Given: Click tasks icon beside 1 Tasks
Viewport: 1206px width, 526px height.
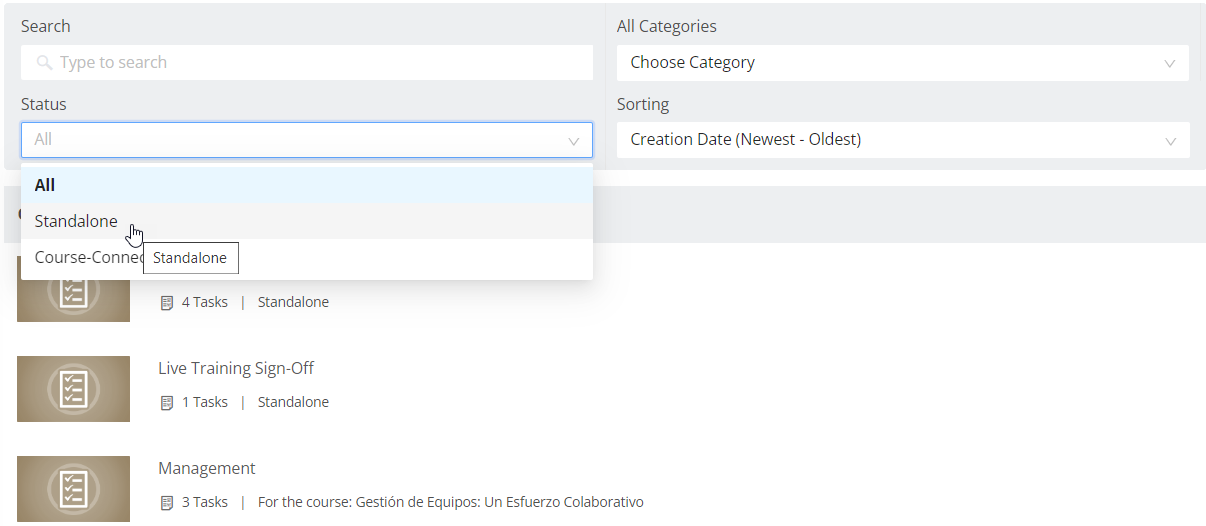Looking at the screenshot, I should point(167,403).
